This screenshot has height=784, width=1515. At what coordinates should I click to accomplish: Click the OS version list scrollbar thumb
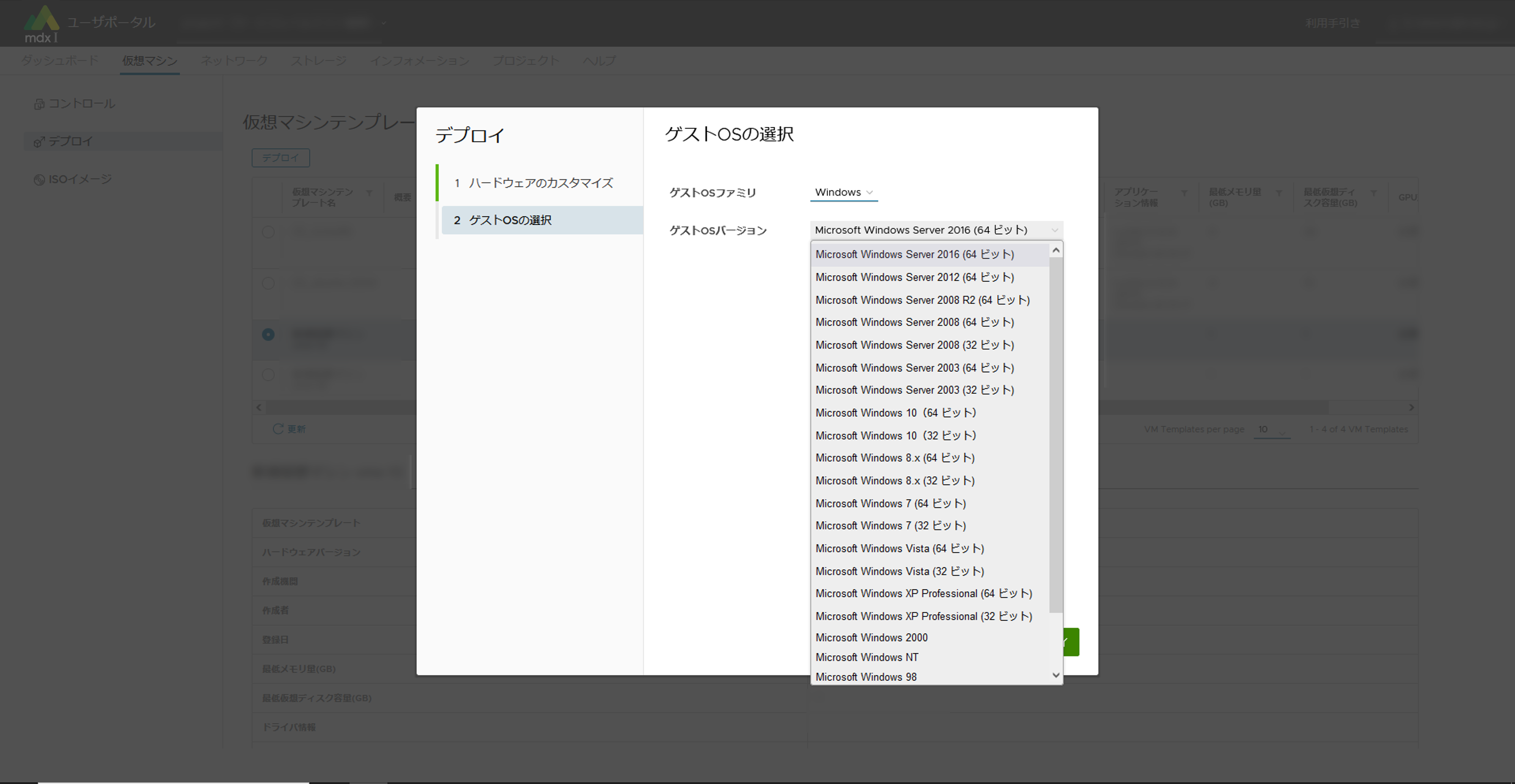coord(1056,435)
